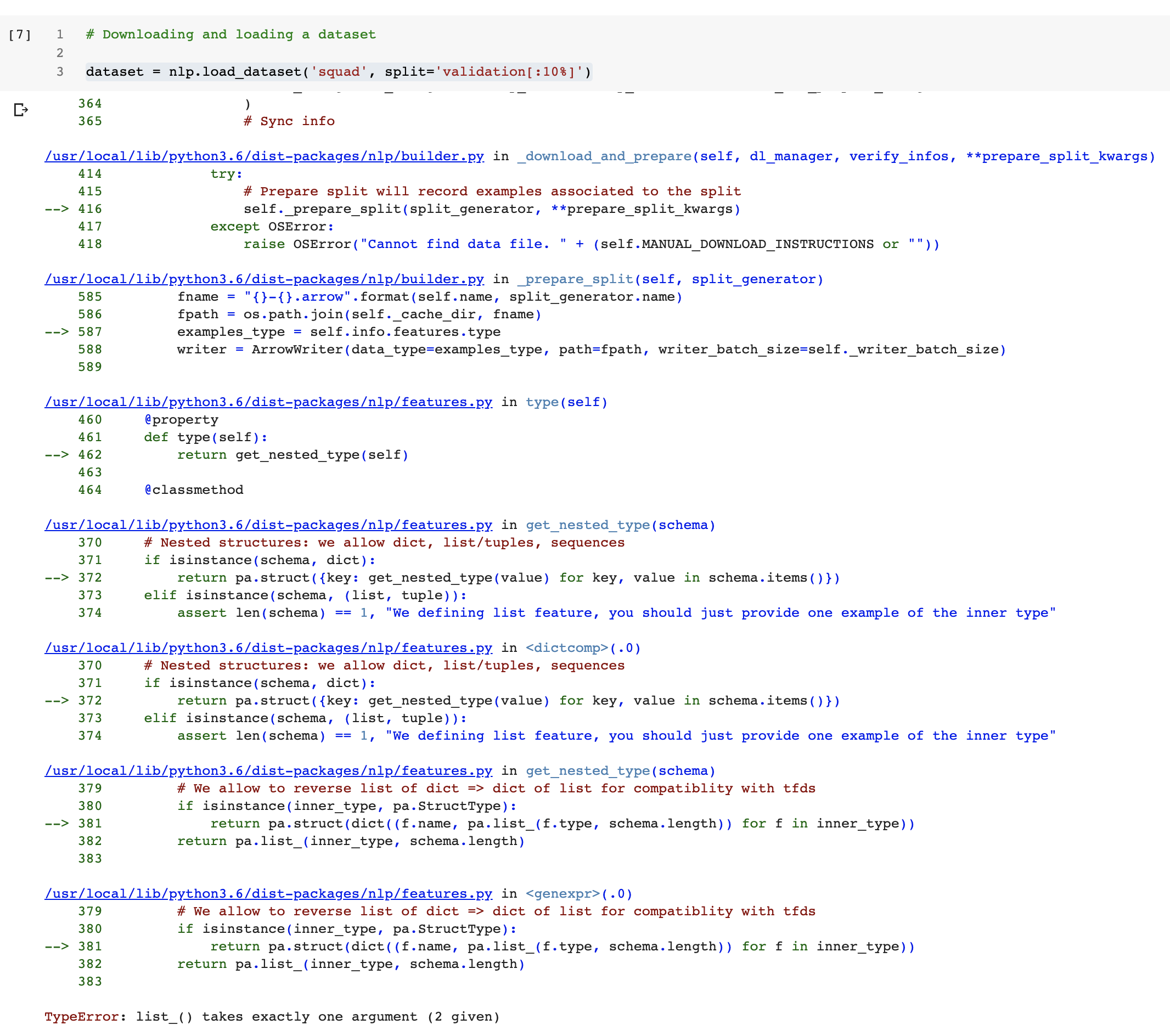Open builder.py link for _download_and_prepare frame
This screenshot has height=1036, width=1170.
click(264, 156)
